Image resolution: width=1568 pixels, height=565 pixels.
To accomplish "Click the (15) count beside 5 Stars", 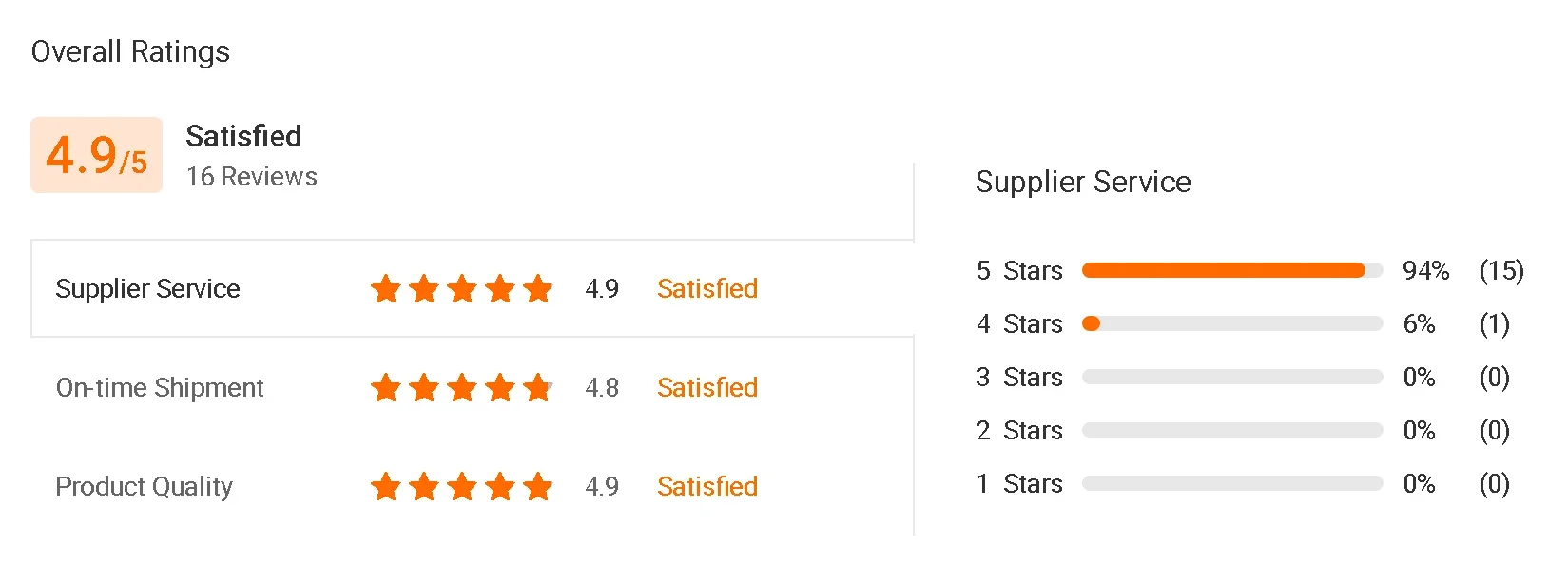I will pyautogui.click(x=1500, y=270).
